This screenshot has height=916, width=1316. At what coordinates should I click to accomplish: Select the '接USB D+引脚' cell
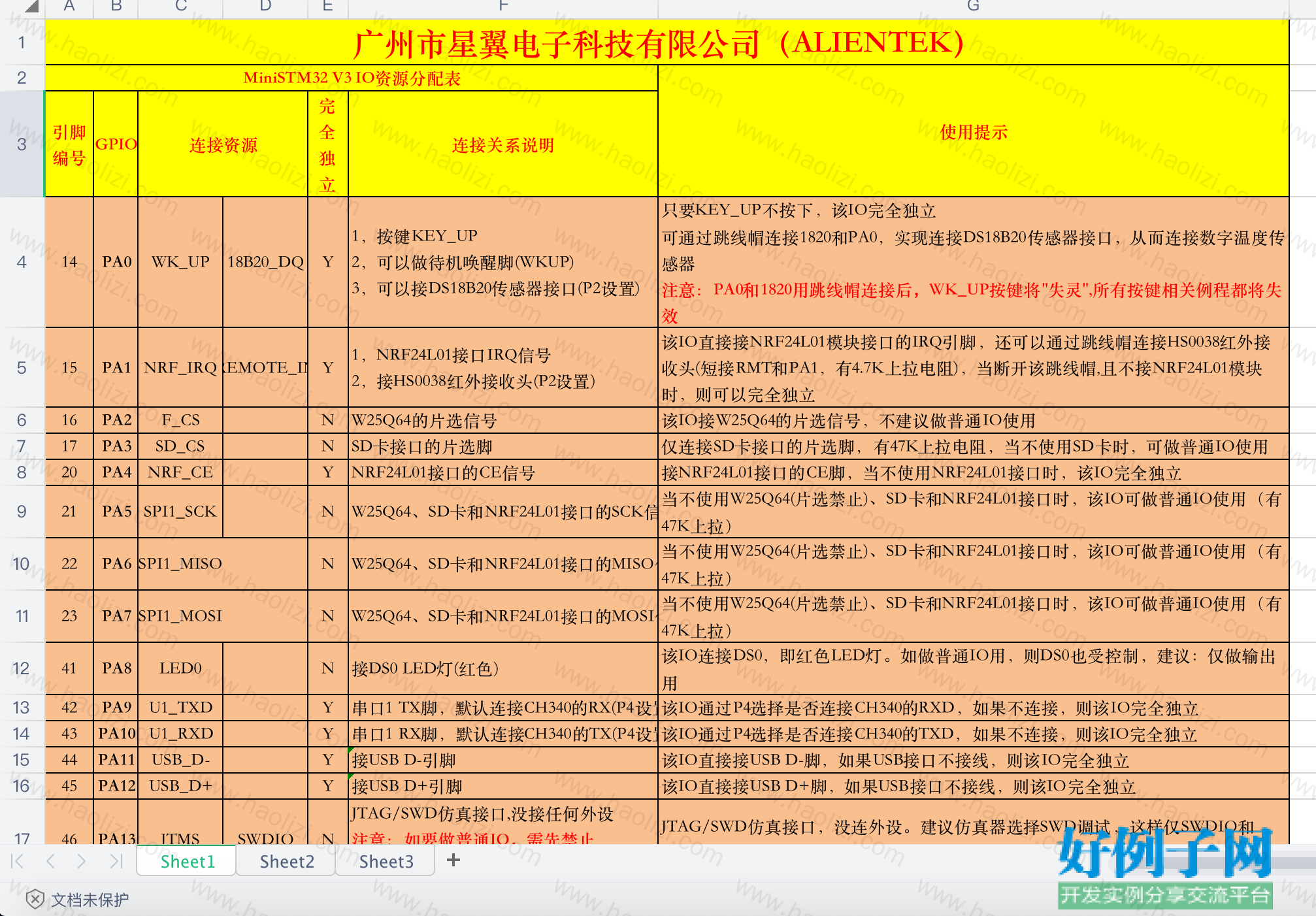503,786
